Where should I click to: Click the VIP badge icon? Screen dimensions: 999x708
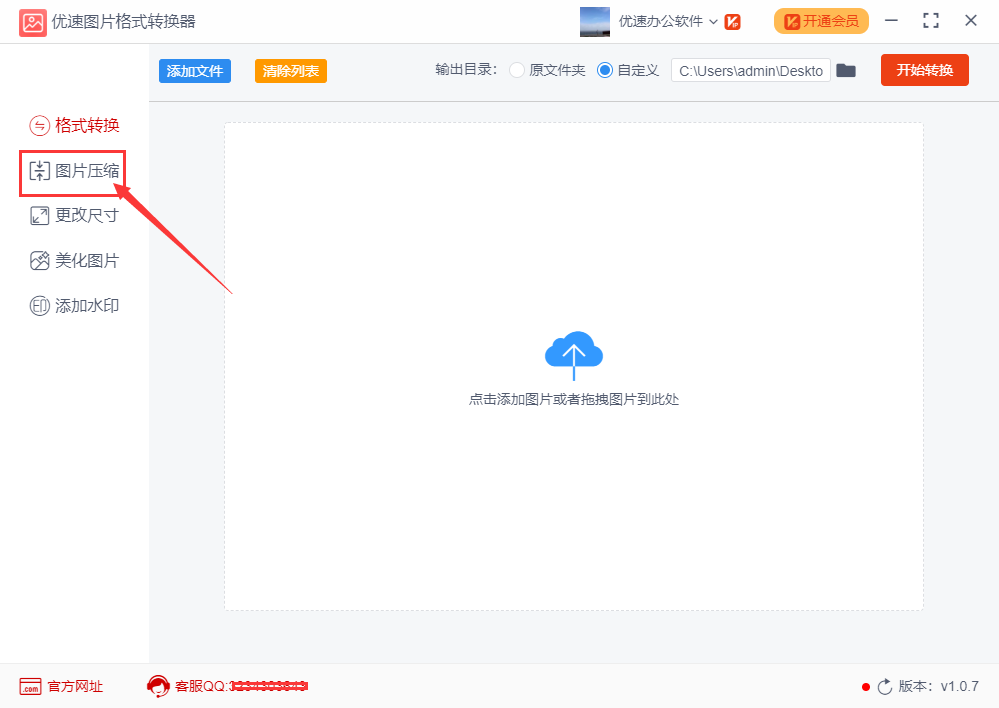tap(733, 22)
